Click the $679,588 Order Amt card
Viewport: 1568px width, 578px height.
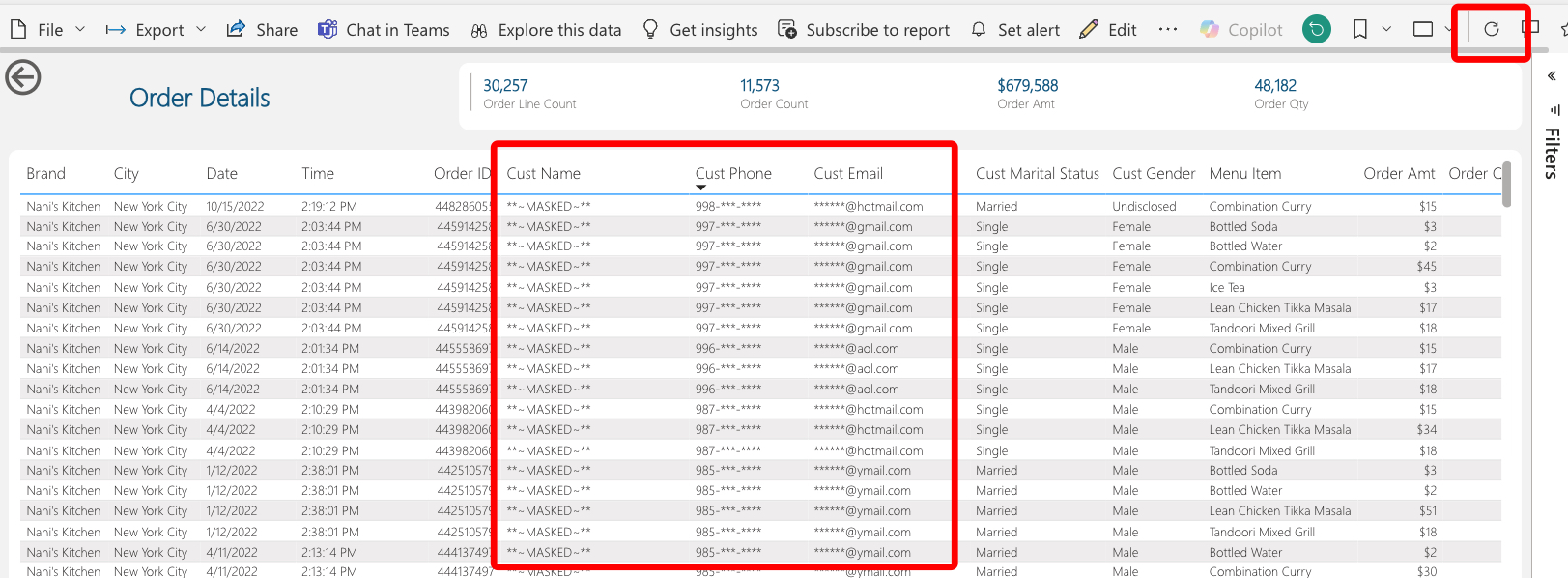(1028, 94)
